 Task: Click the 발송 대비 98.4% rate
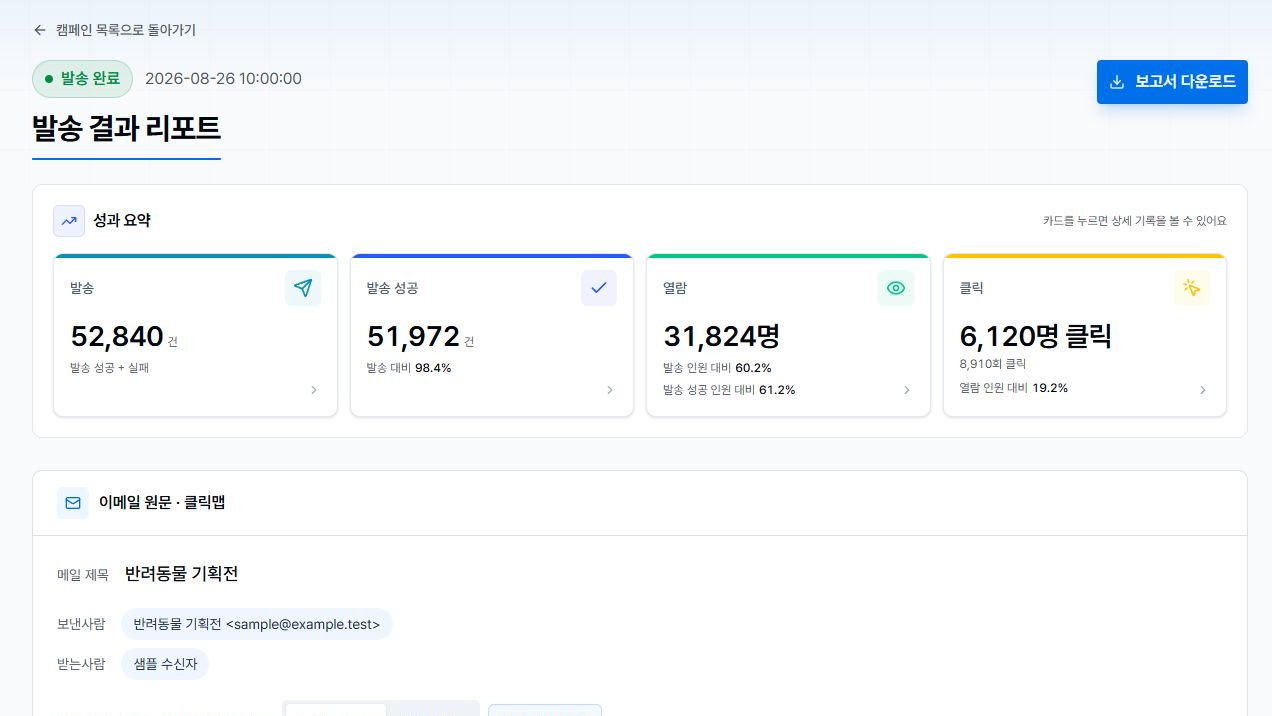pyautogui.click(x=409, y=368)
